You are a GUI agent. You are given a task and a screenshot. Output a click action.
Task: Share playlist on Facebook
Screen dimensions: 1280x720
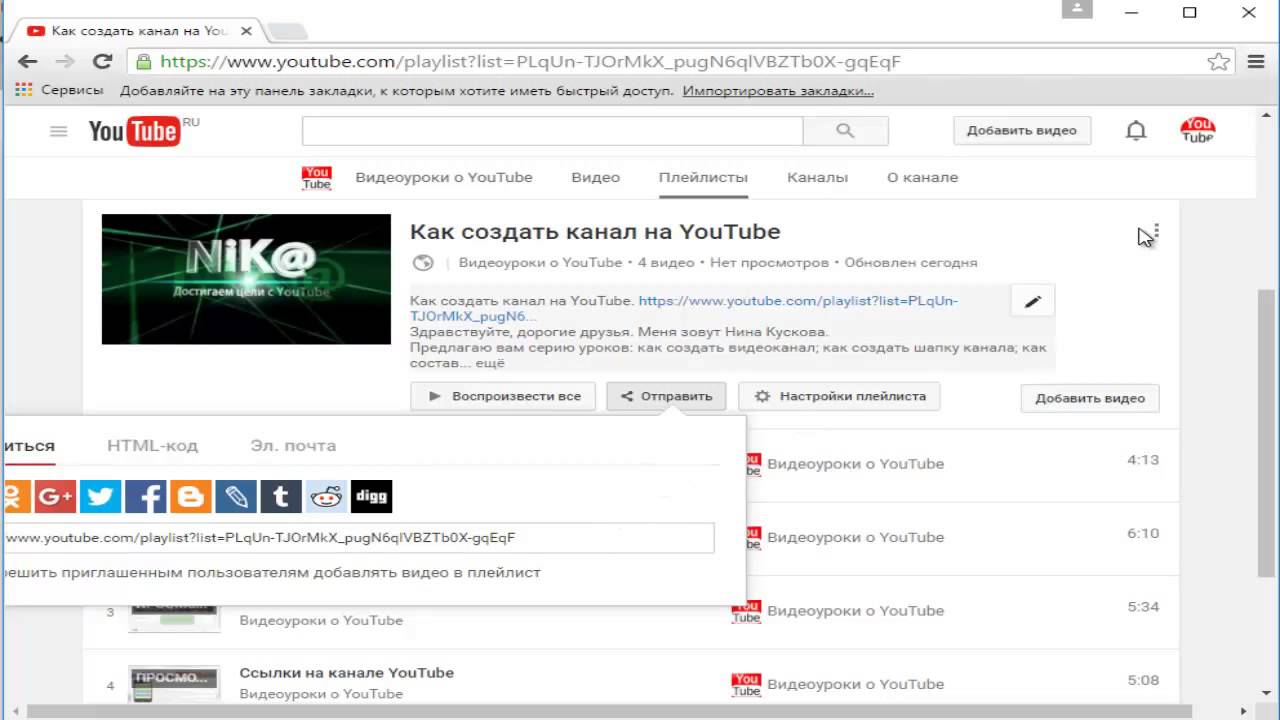point(145,497)
